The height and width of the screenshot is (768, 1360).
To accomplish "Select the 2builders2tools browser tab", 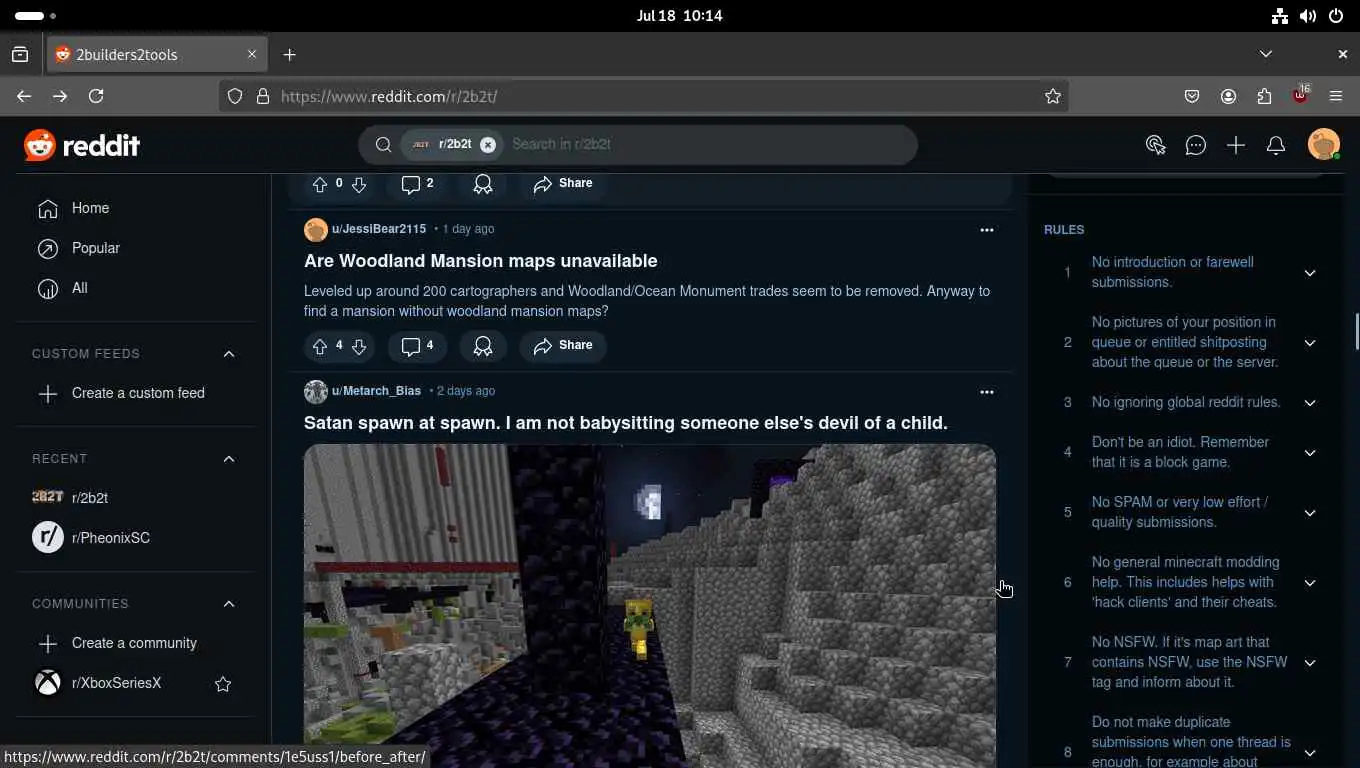I will click(x=156, y=54).
